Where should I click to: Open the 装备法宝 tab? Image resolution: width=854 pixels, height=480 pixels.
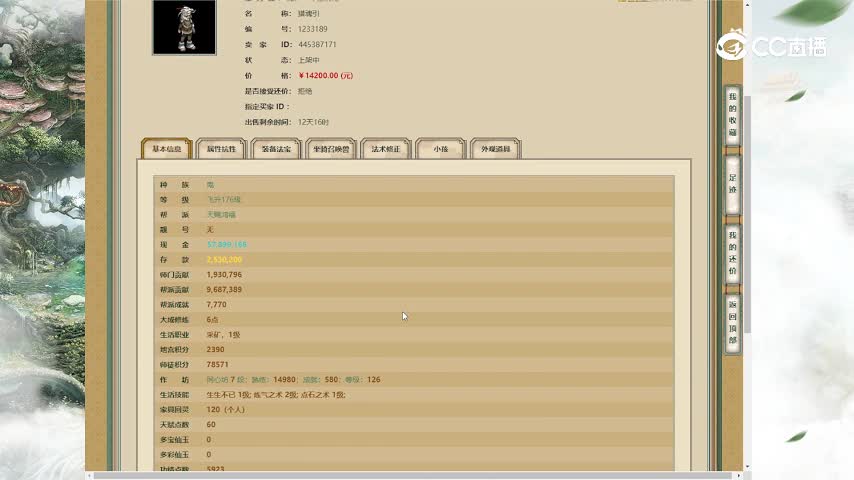(x=276, y=149)
